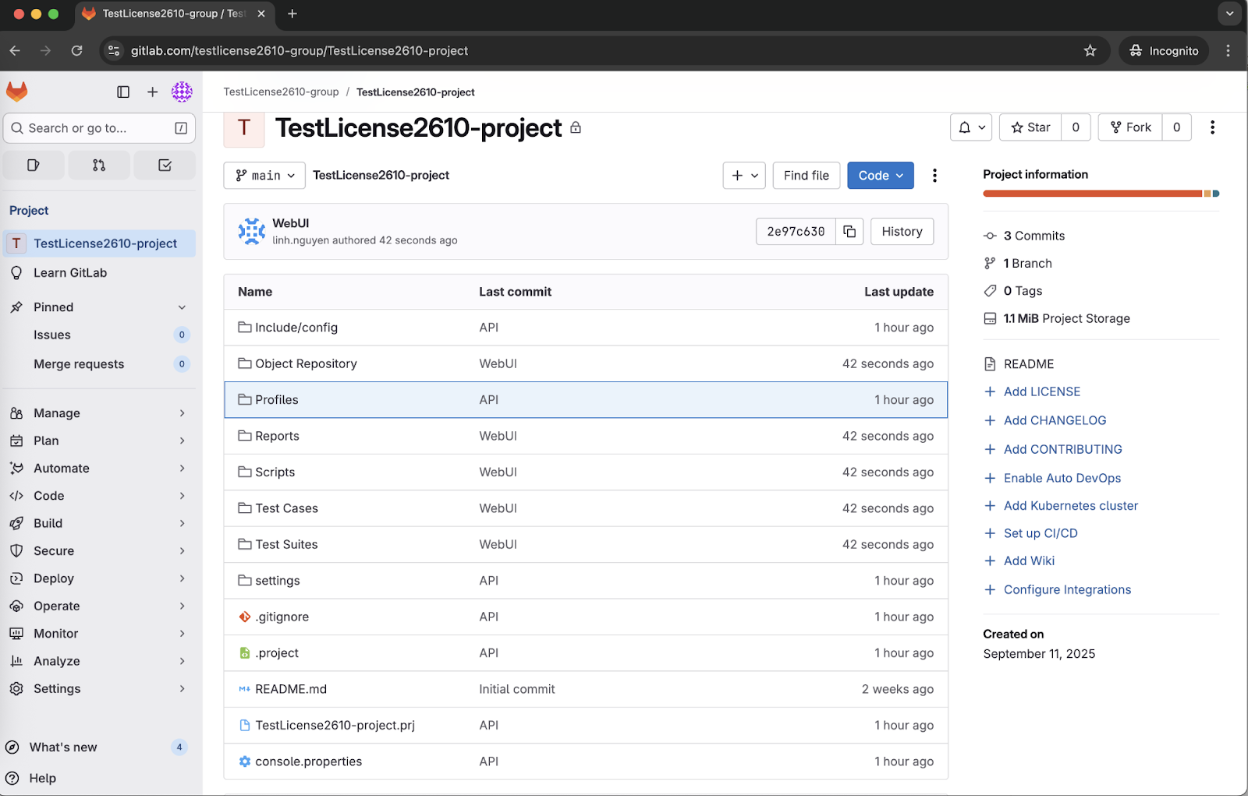
Task: Click the issues shortcut icon in sidebar
Action: (33, 163)
